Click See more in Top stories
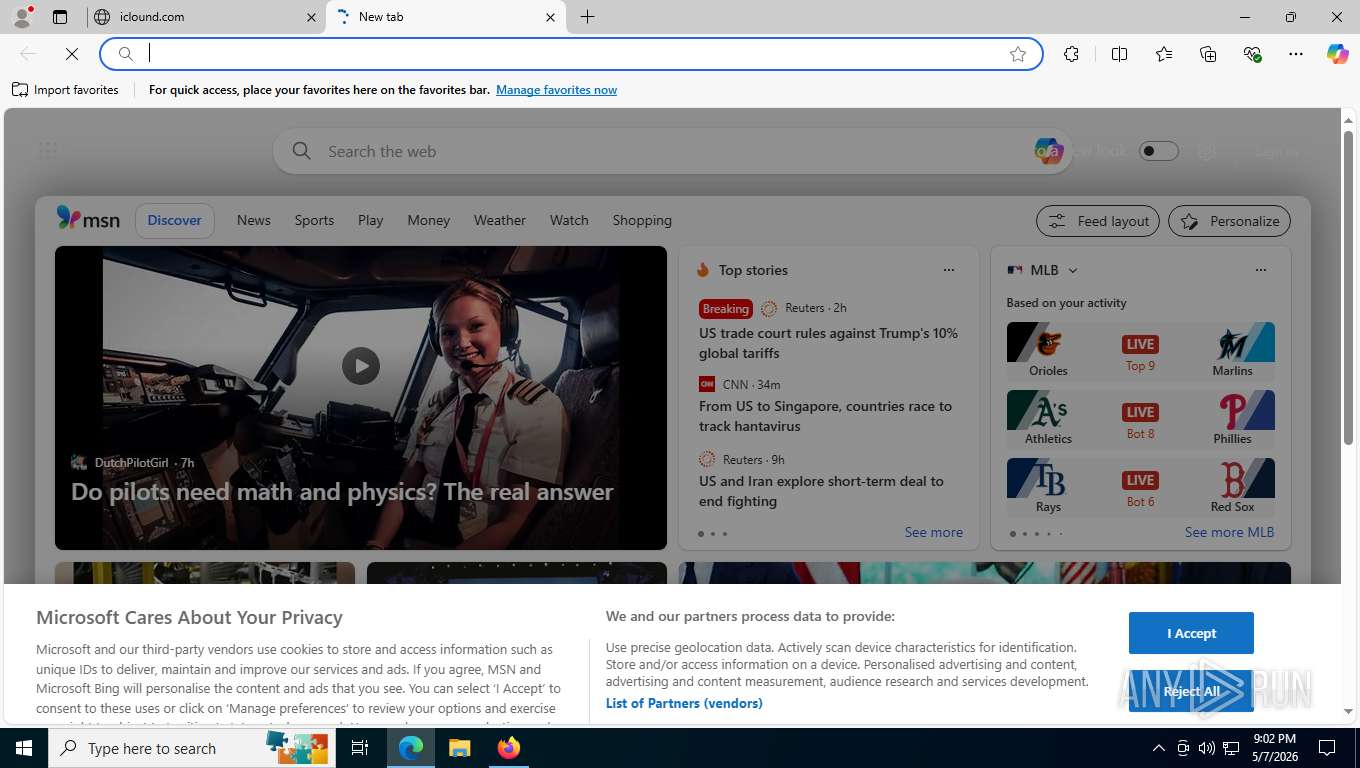The width and height of the screenshot is (1360, 768). pyautogui.click(x=934, y=532)
